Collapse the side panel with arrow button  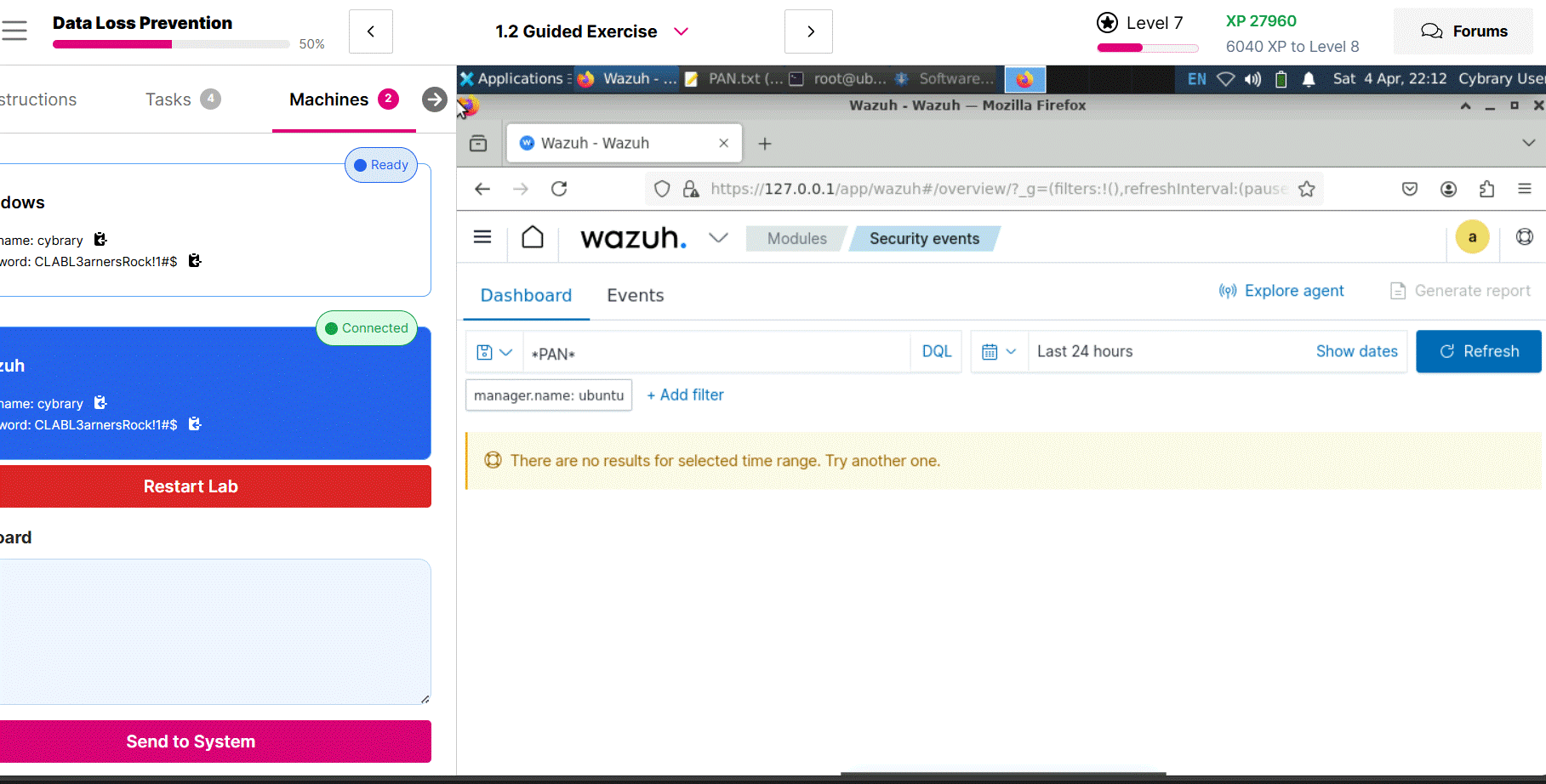tap(435, 99)
